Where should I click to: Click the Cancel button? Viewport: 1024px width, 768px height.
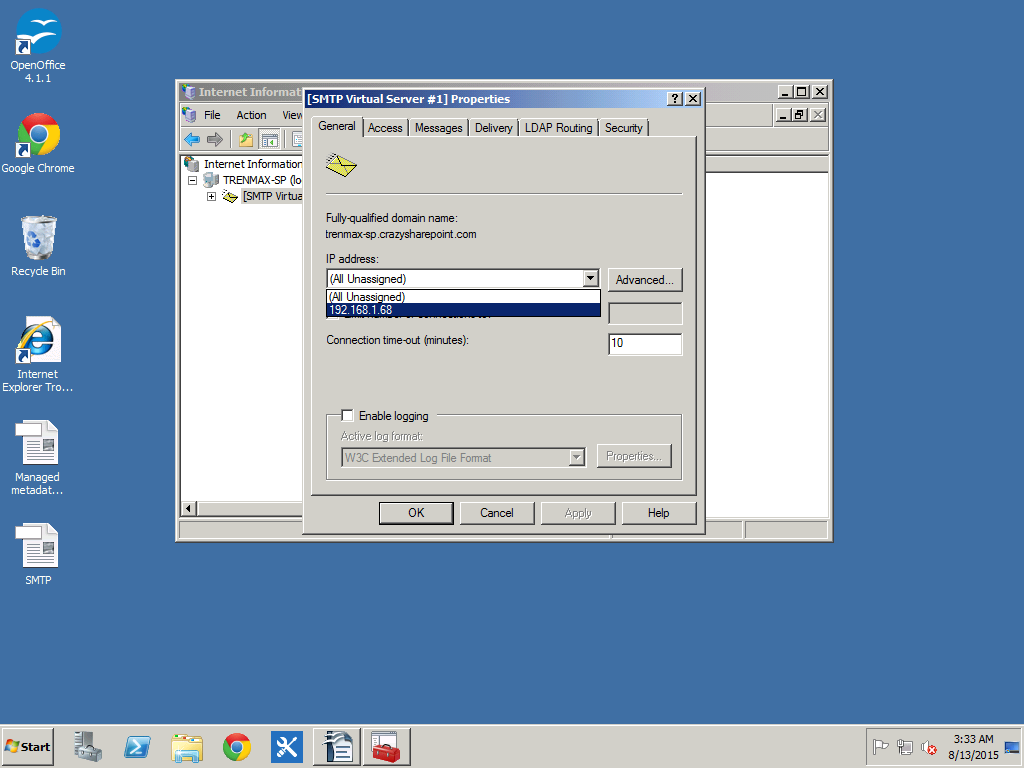[x=496, y=513]
